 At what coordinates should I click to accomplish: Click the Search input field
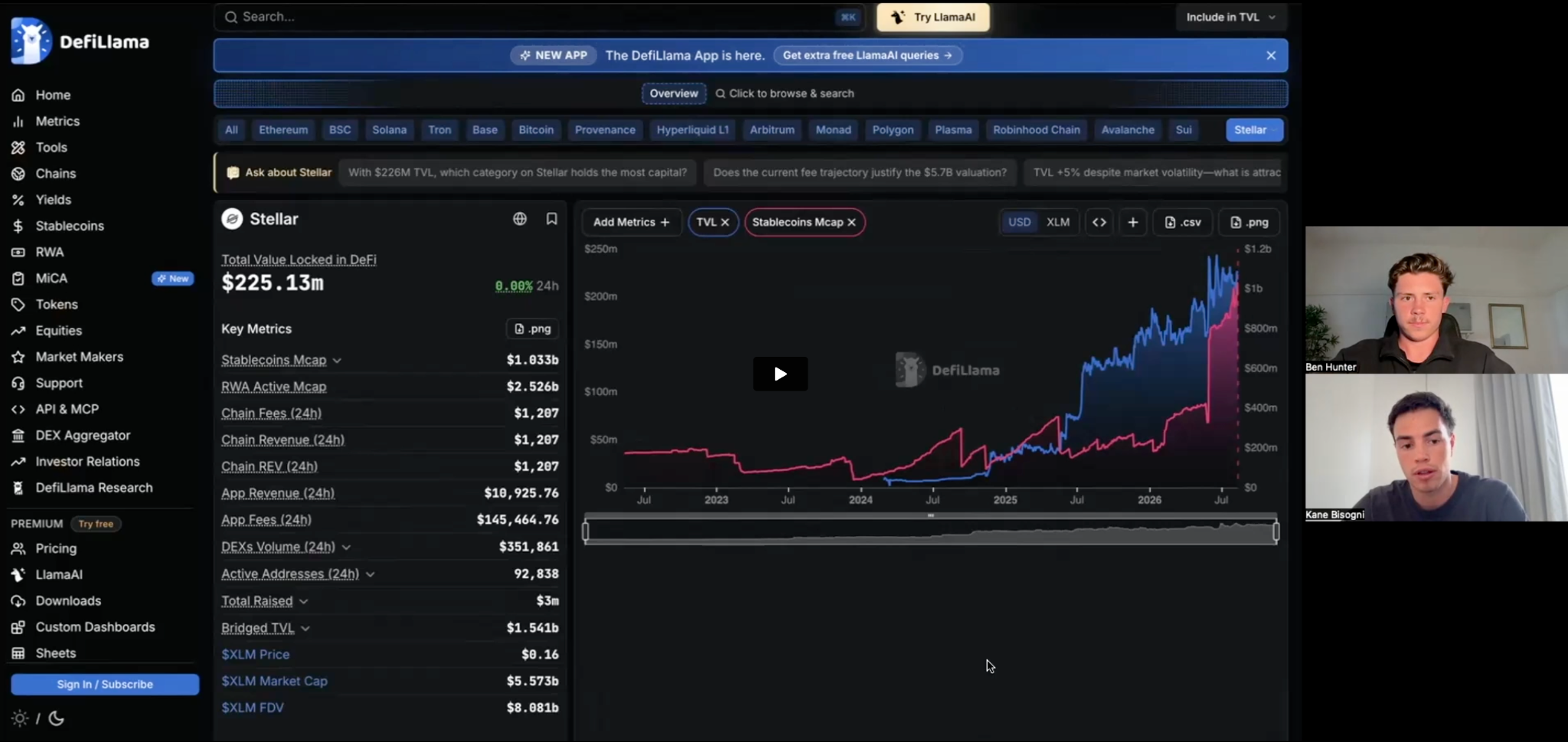539,17
